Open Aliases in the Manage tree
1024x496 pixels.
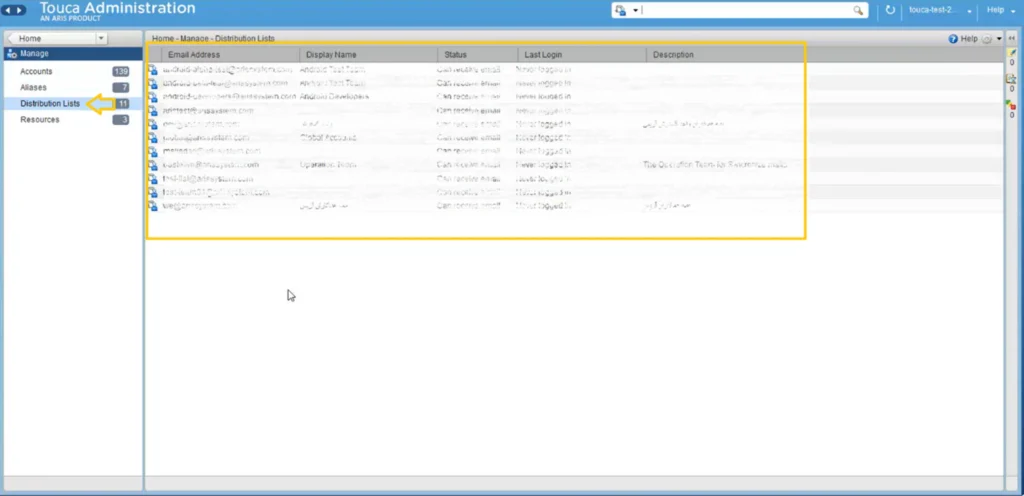(33, 87)
